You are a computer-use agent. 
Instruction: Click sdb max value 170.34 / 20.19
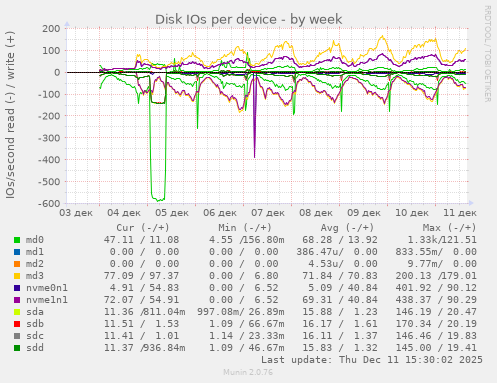click(x=436, y=324)
